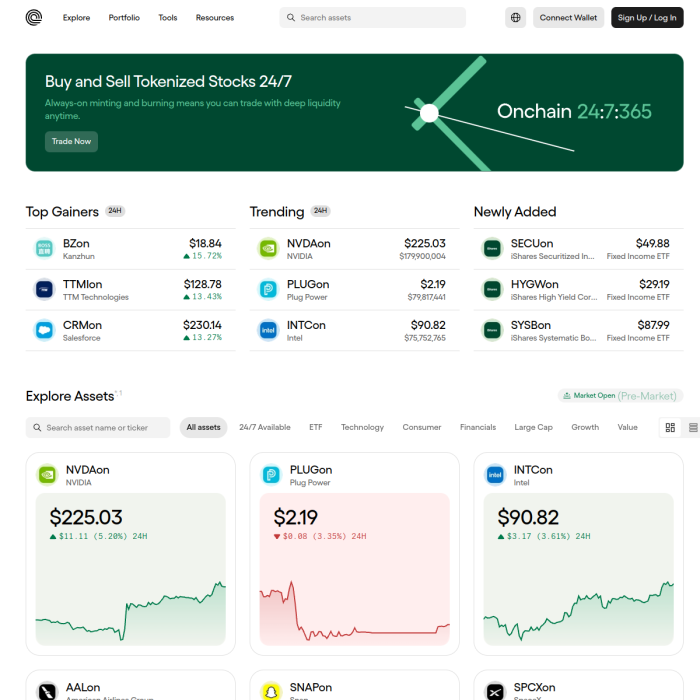Filter assets by Value
Screen dimensions: 700x700
628,428
